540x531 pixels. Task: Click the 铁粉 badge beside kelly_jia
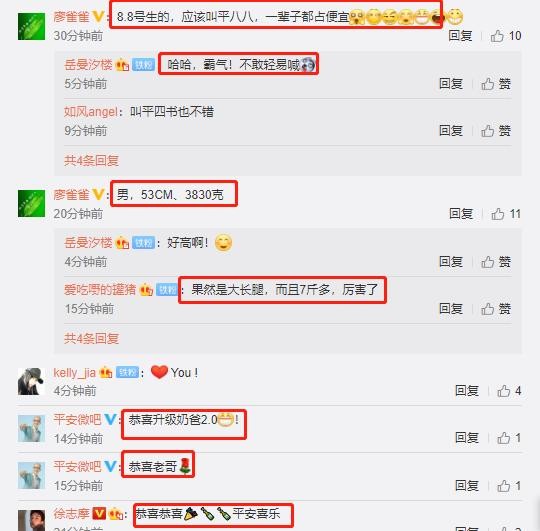pos(127,372)
